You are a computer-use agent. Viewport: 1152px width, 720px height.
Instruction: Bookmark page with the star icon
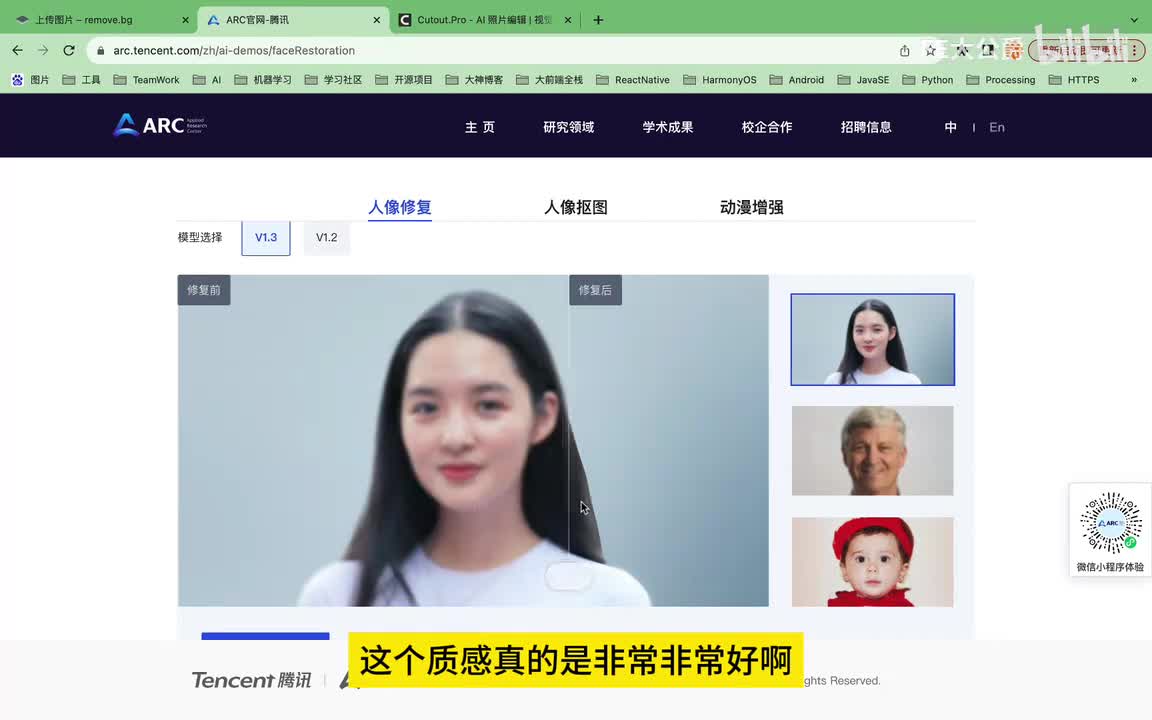tap(931, 50)
